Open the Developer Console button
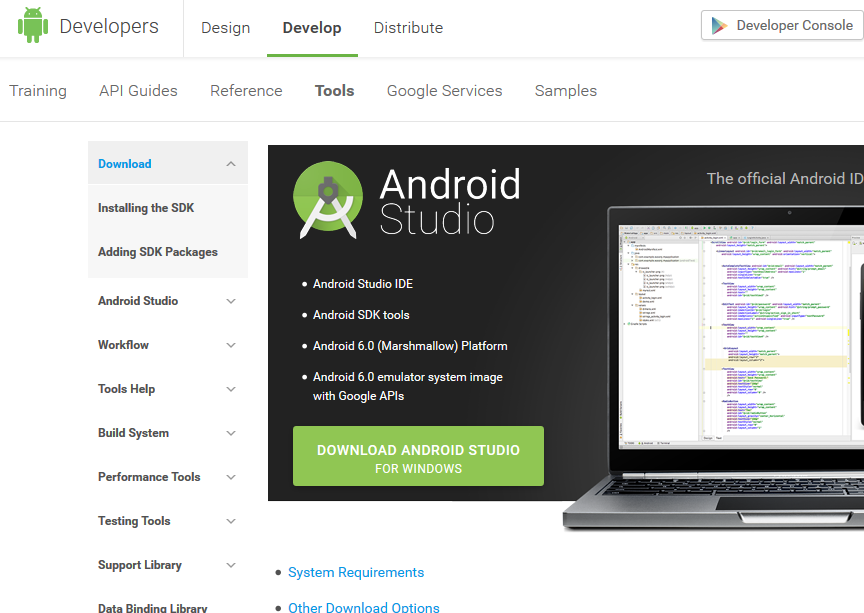 point(782,25)
